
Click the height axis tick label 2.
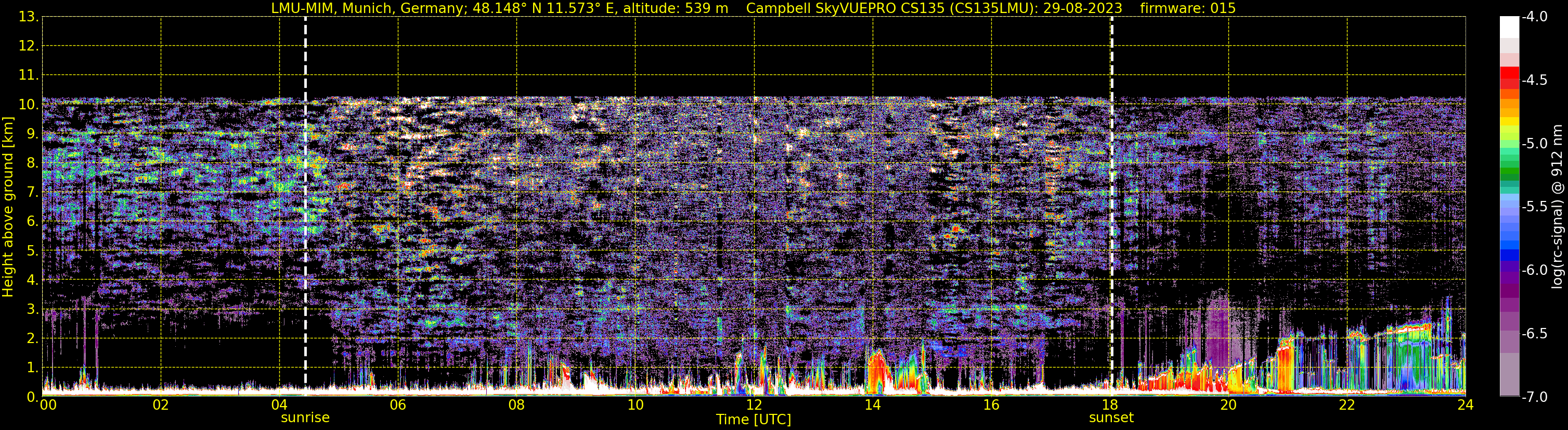point(32,338)
